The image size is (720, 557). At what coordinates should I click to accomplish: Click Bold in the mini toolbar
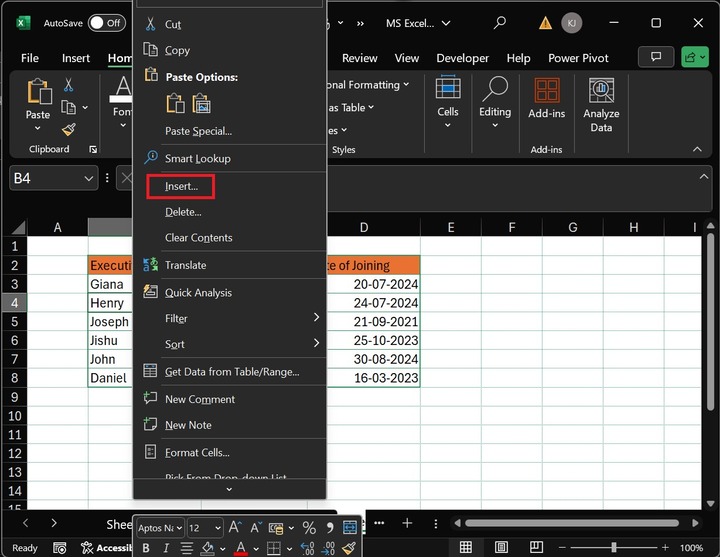tap(146, 548)
